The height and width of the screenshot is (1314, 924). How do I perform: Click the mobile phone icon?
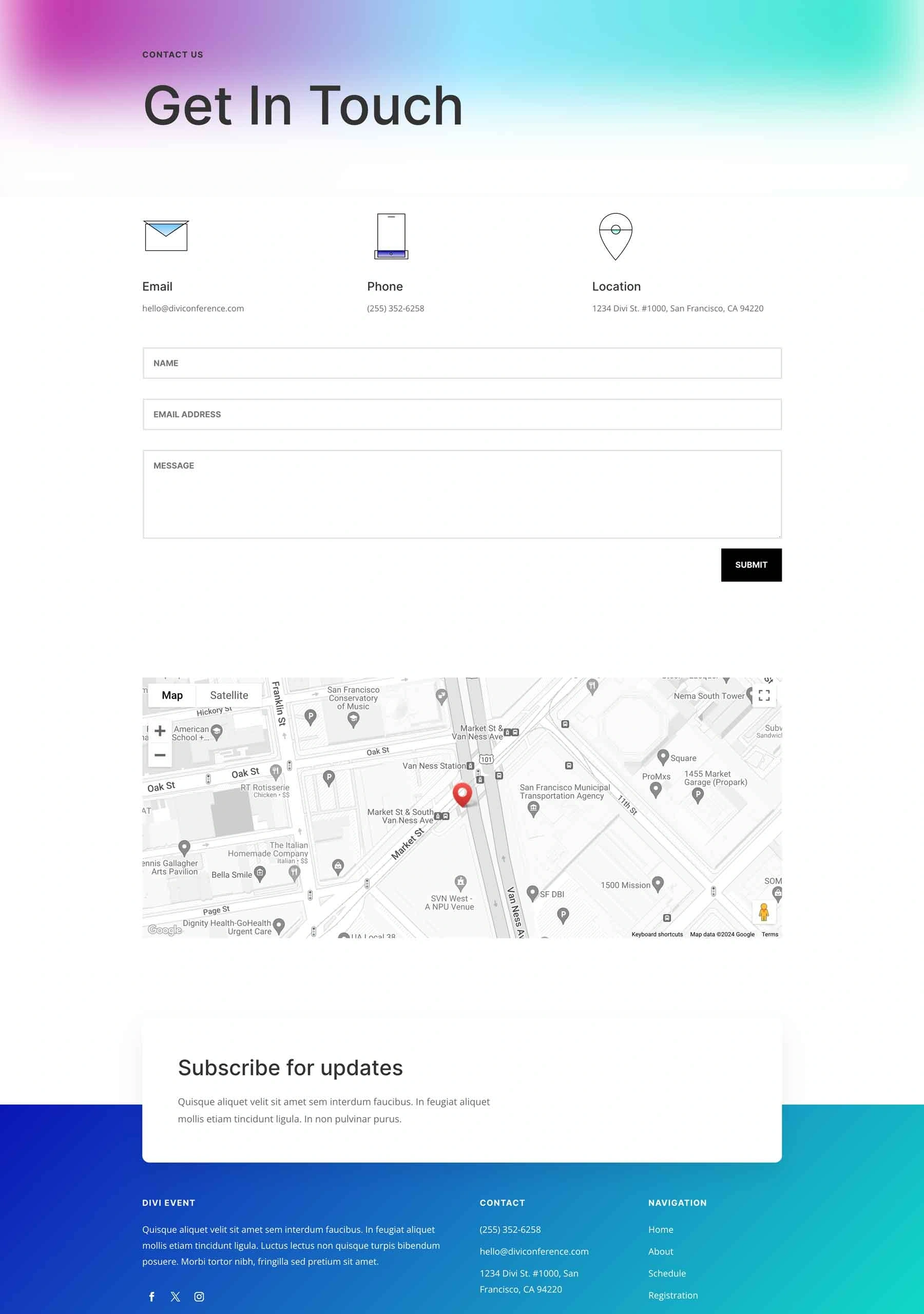point(391,236)
